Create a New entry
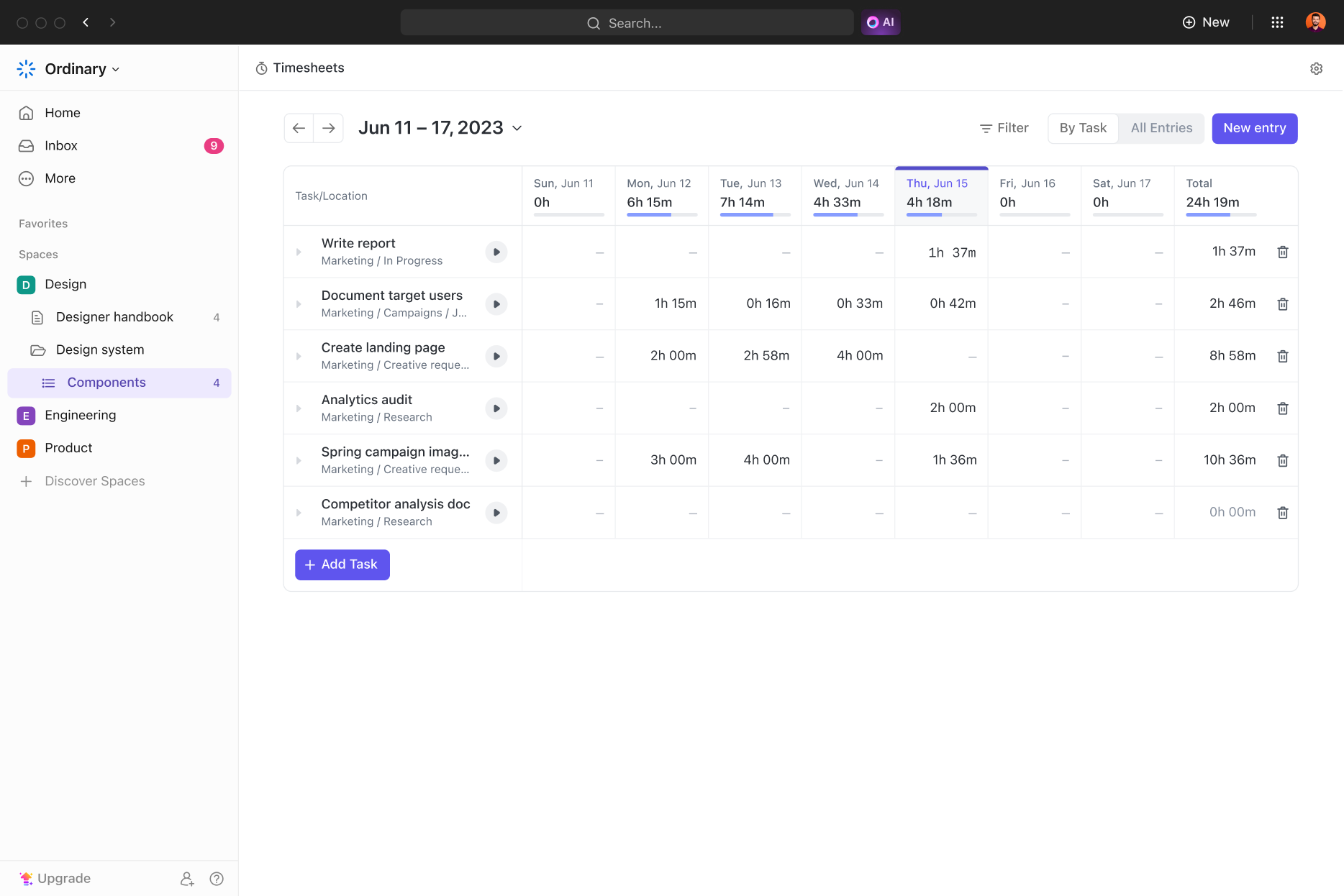 (x=1254, y=128)
